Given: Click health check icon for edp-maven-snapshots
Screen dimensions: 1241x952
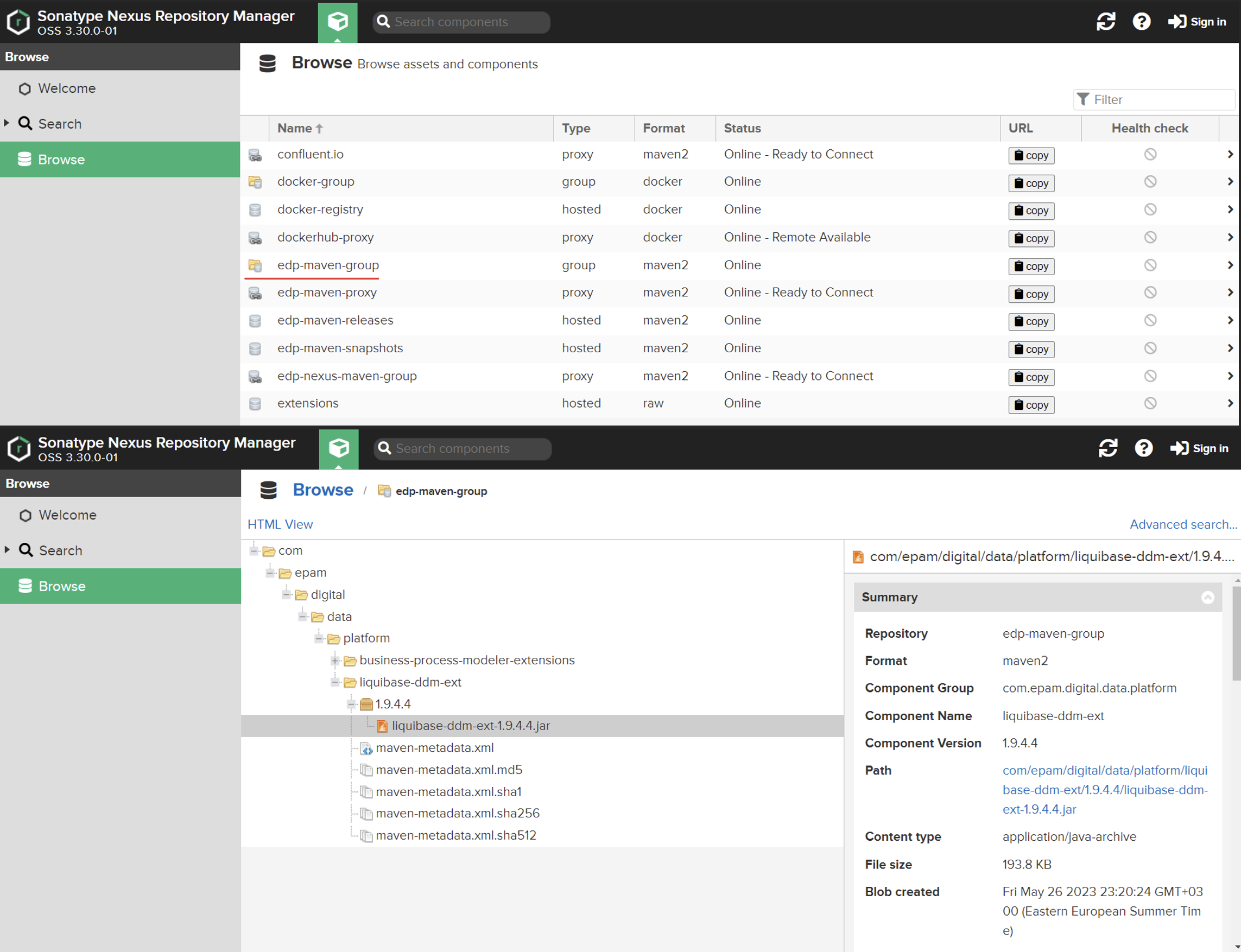Looking at the screenshot, I should [1150, 348].
